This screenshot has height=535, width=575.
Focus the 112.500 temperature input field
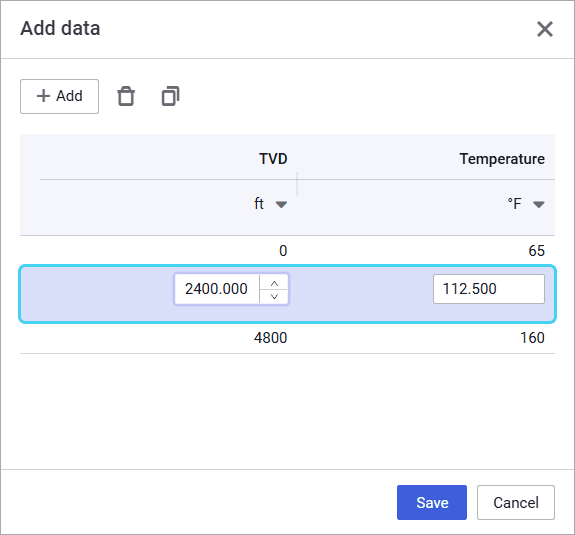click(489, 289)
